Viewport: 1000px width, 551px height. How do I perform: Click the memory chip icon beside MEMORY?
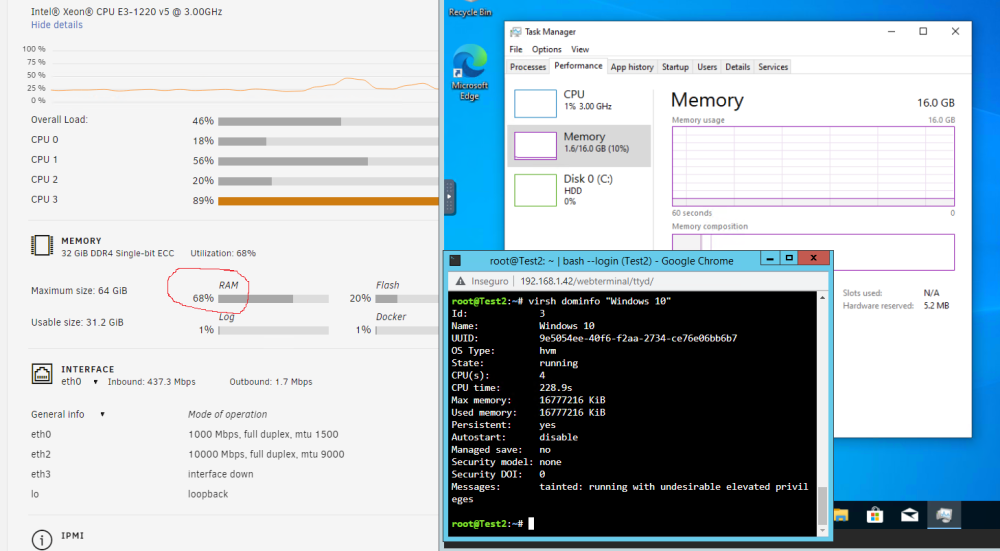coord(42,246)
